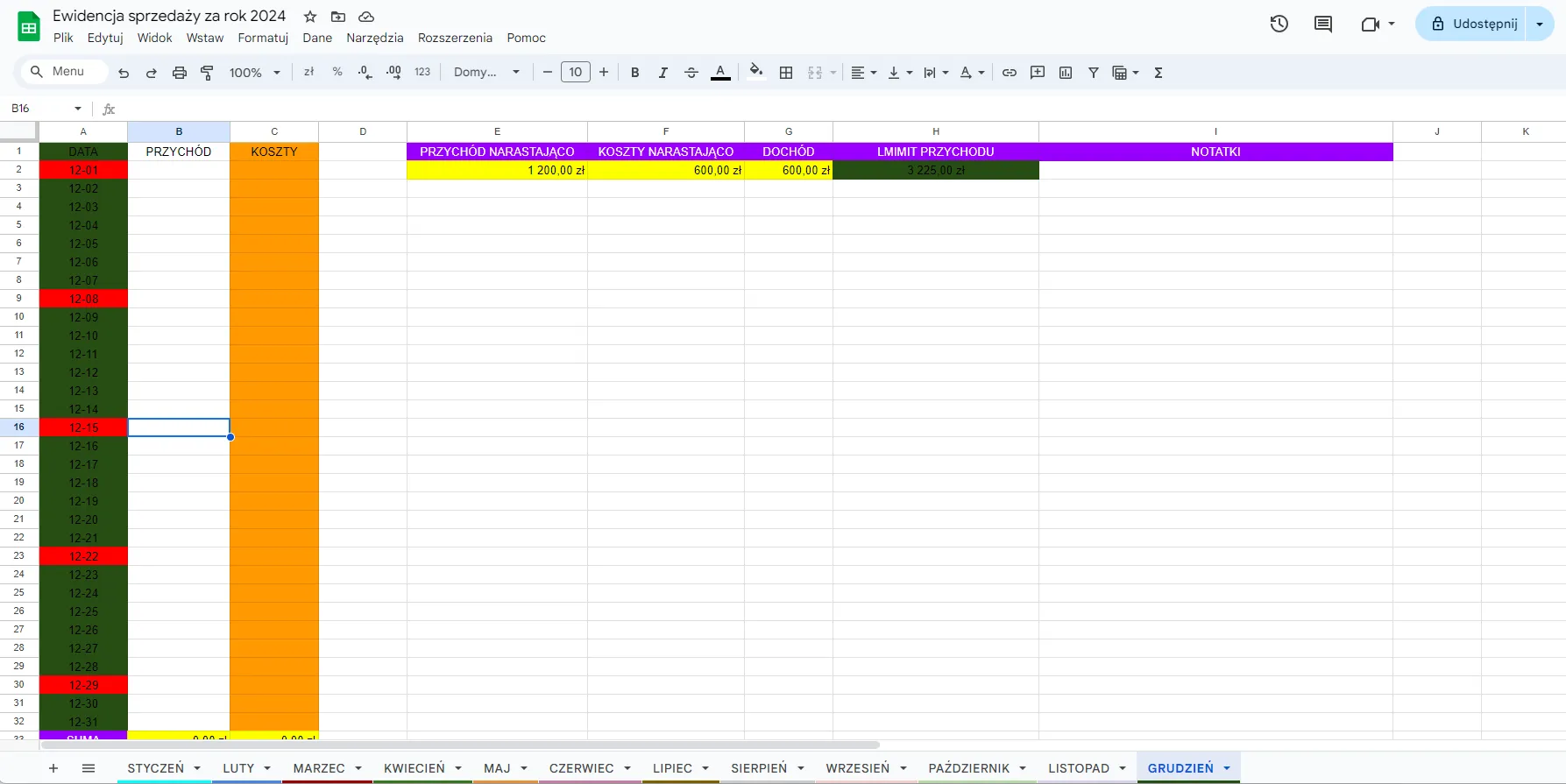This screenshot has width=1566, height=784.
Task: Show all sheets list
Action: tap(89, 768)
